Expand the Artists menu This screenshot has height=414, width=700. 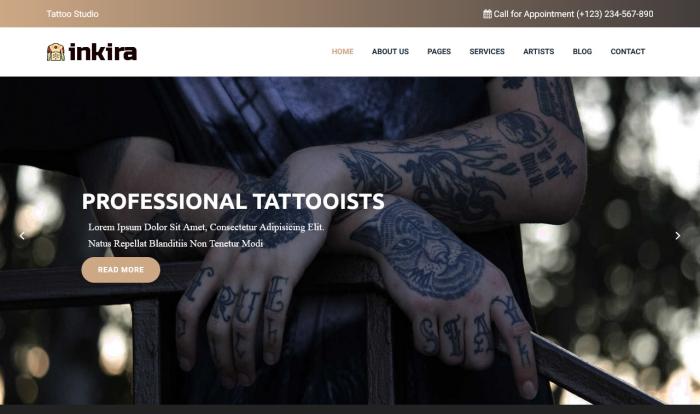[x=538, y=51]
